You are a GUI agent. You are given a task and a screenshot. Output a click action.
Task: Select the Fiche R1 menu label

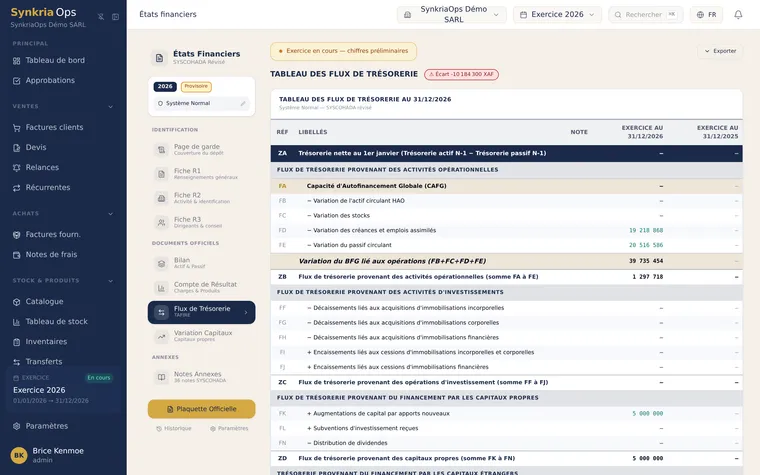click(x=187, y=171)
